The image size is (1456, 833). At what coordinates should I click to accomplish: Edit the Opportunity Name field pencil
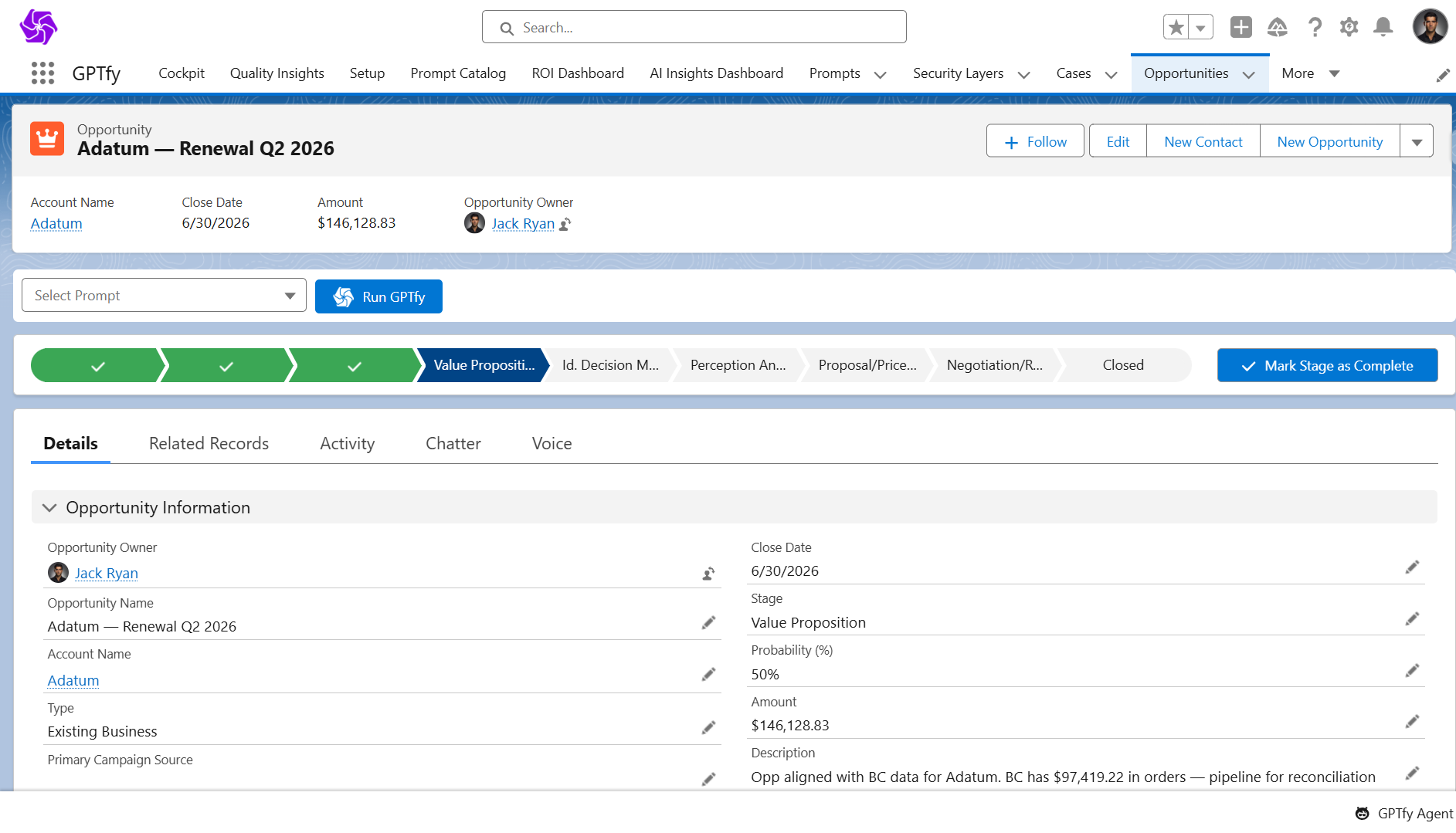click(708, 623)
